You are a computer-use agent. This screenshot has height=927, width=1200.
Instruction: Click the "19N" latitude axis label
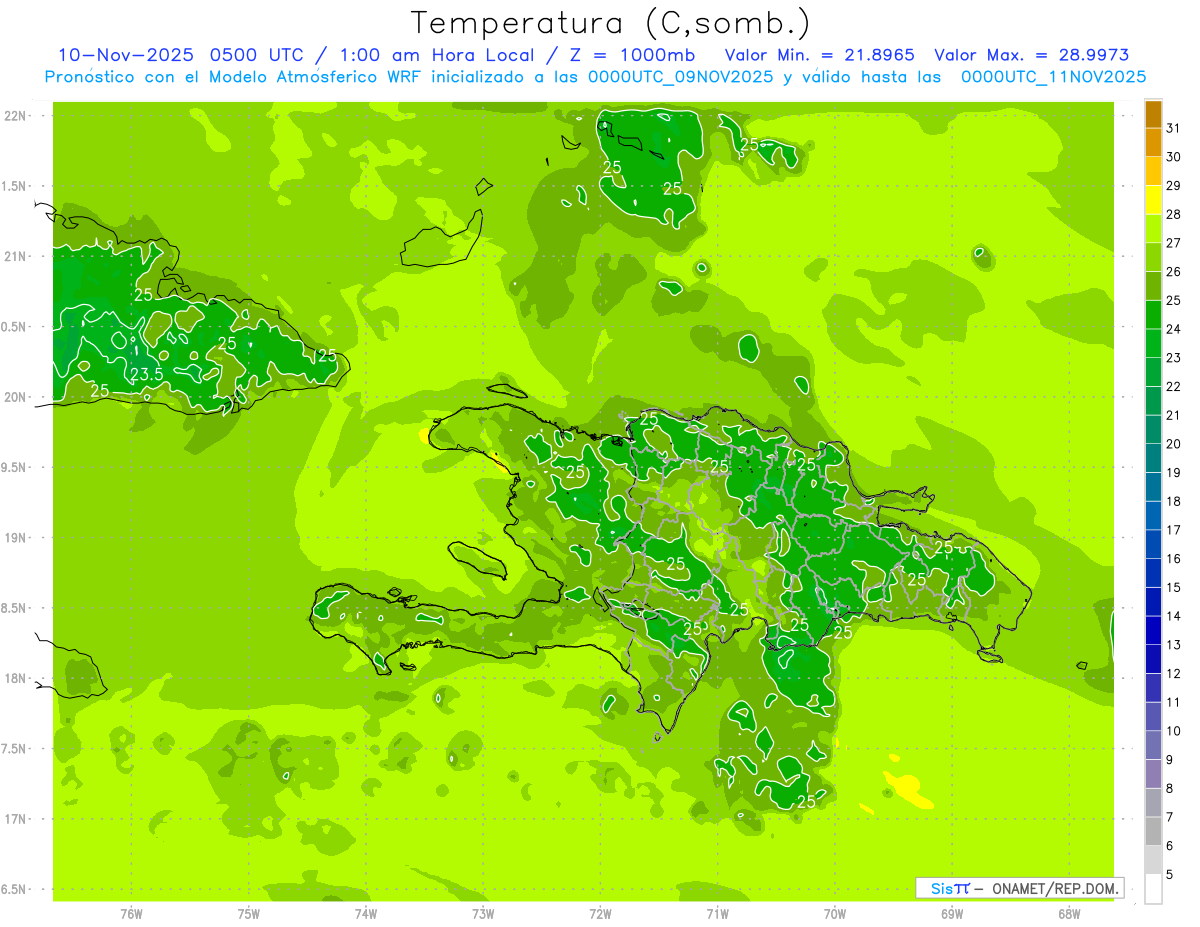coord(17,538)
